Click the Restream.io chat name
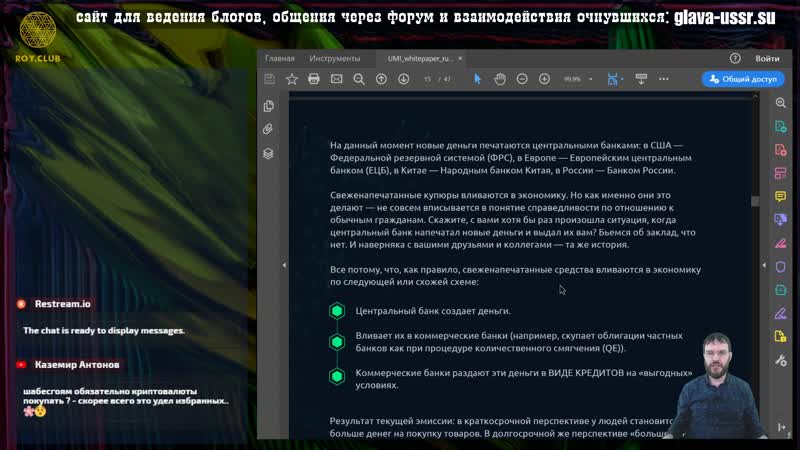 [63, 304]
